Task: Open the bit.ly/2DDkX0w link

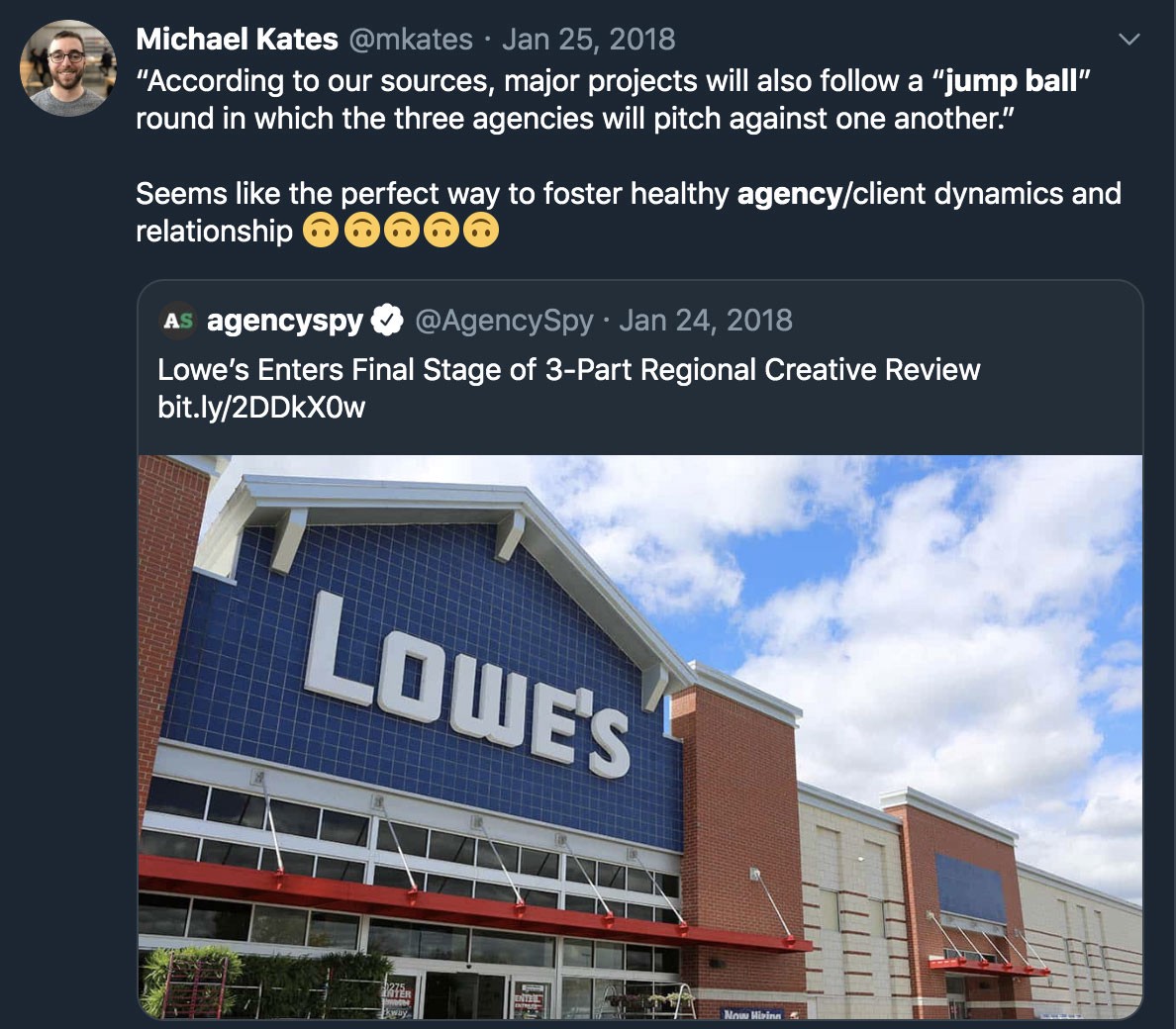Action: pos(261,407)
